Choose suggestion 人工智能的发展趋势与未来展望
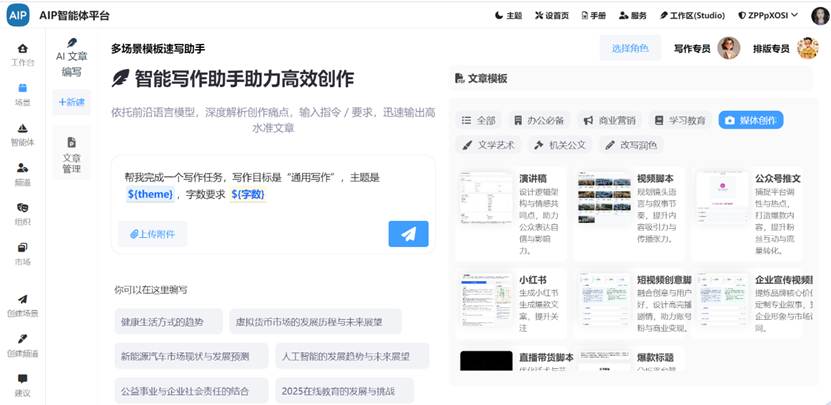Image resolution: width=831 pixels, height=405 pixels. (x=352, y=356)
